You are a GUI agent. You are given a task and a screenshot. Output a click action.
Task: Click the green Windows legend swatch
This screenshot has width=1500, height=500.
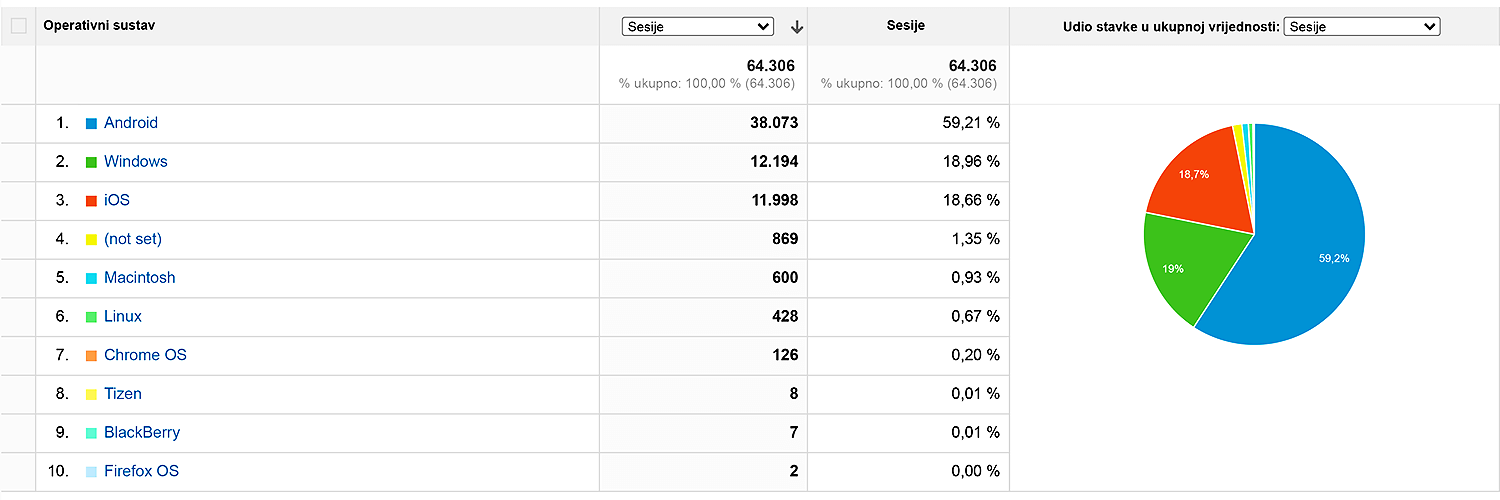click(x=91, y=162)
